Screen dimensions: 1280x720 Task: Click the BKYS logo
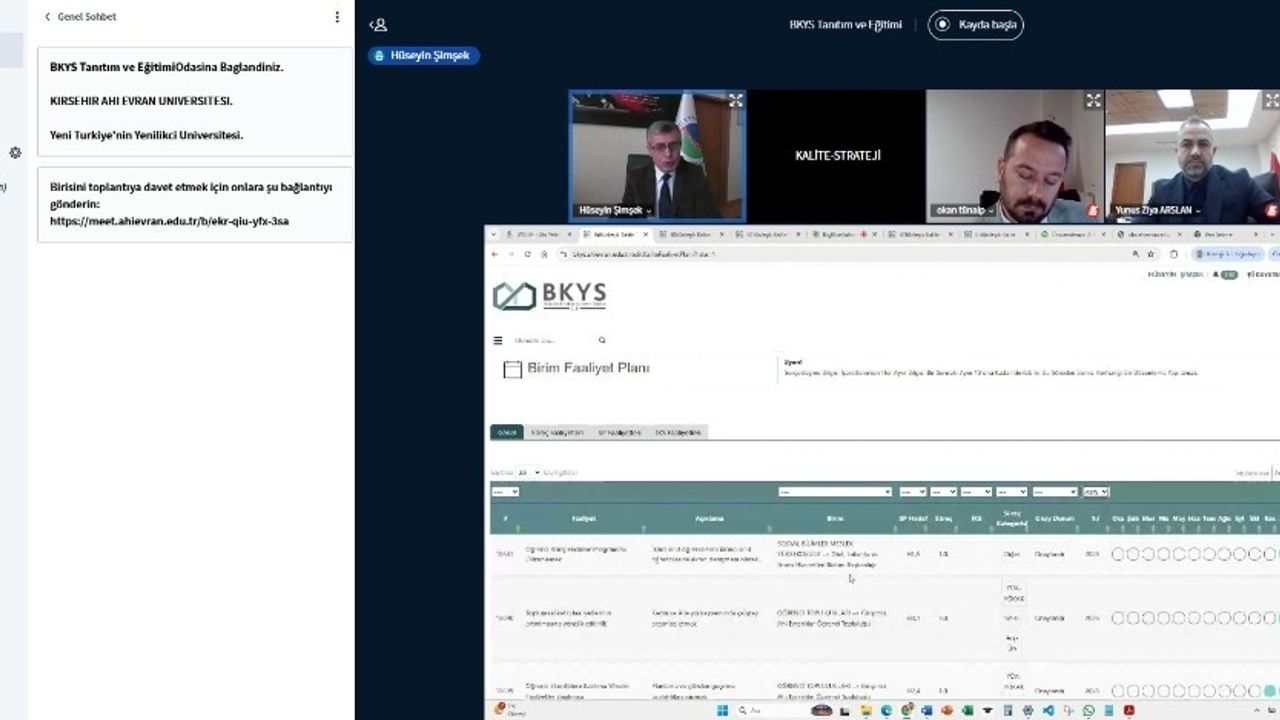549,295
